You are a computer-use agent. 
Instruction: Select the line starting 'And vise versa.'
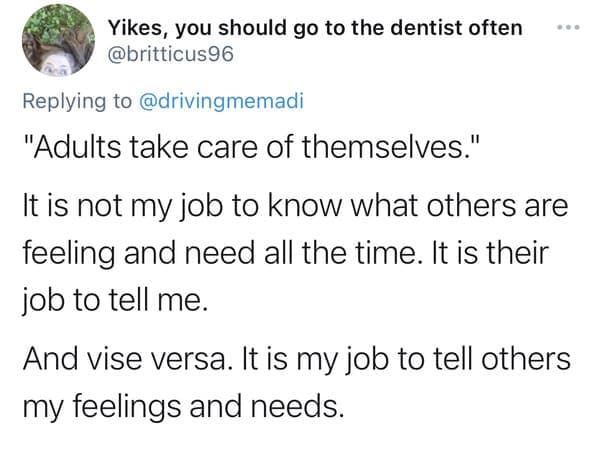pos(297,359)
